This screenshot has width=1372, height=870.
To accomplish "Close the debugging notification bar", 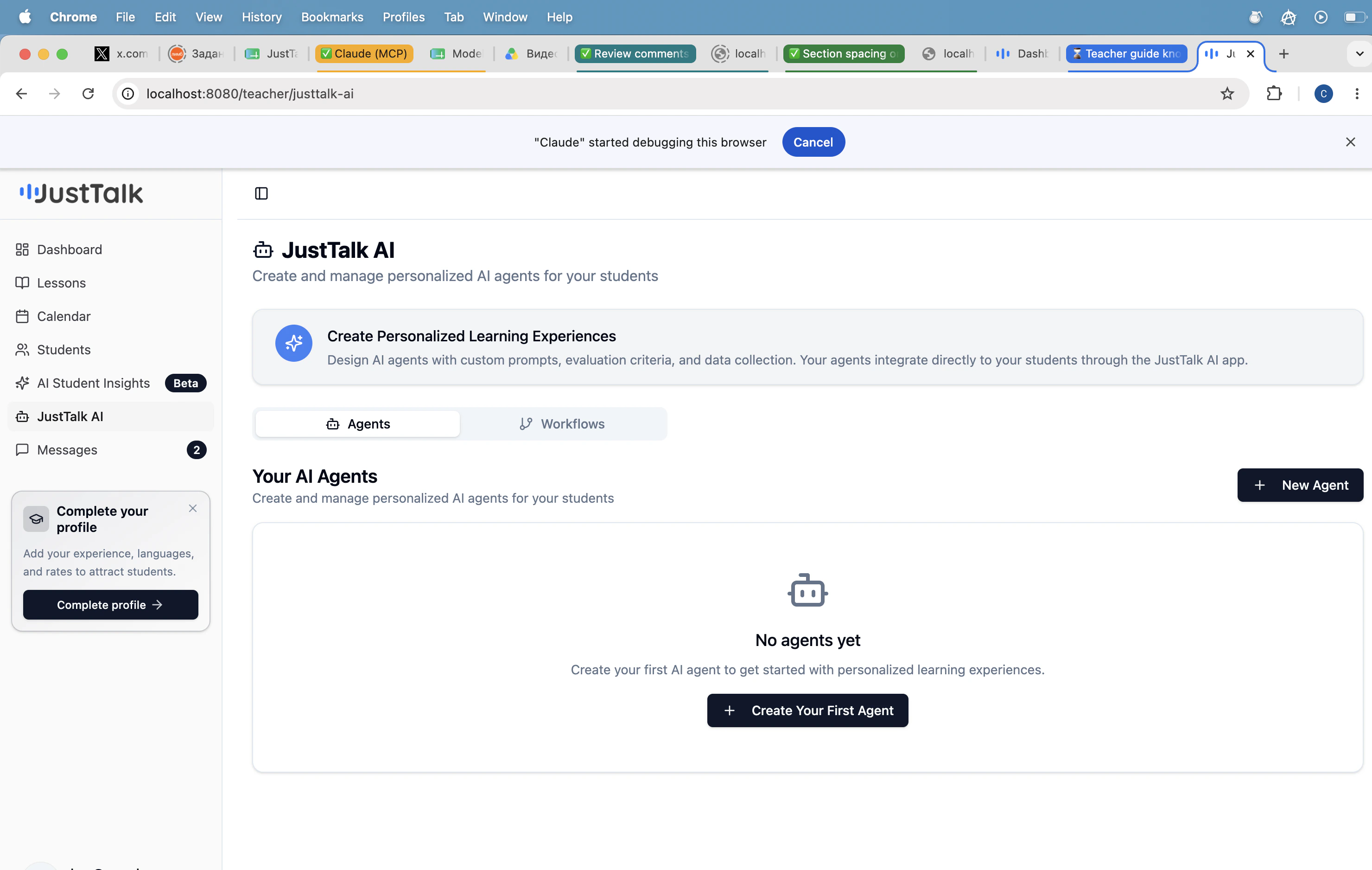I will [1350, 142].
